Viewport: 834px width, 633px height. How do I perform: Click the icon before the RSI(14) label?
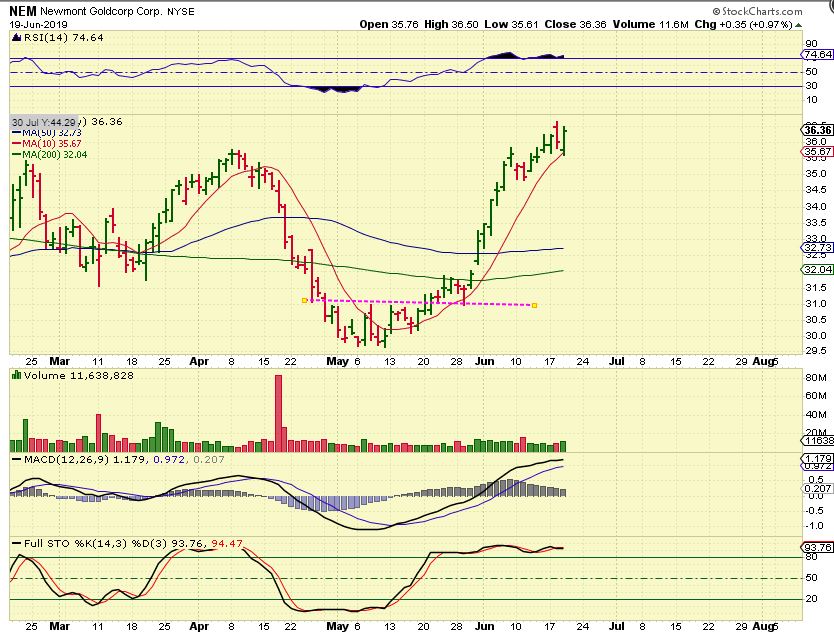click(16, 37)
